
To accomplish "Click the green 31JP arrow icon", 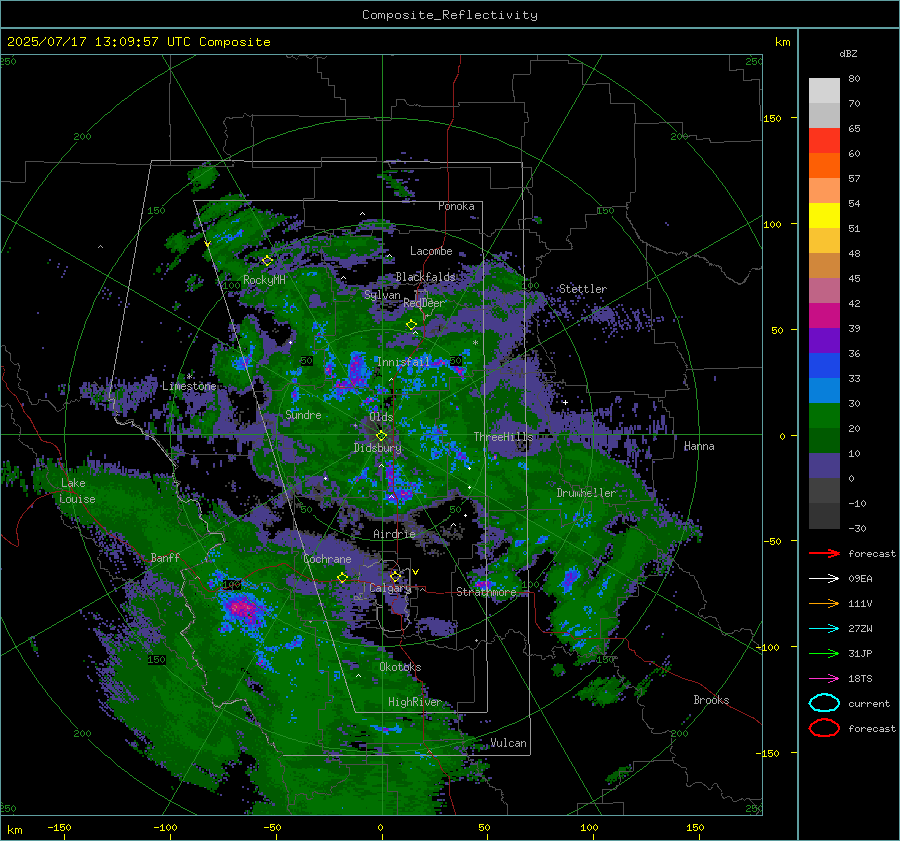I will point(824,653).
